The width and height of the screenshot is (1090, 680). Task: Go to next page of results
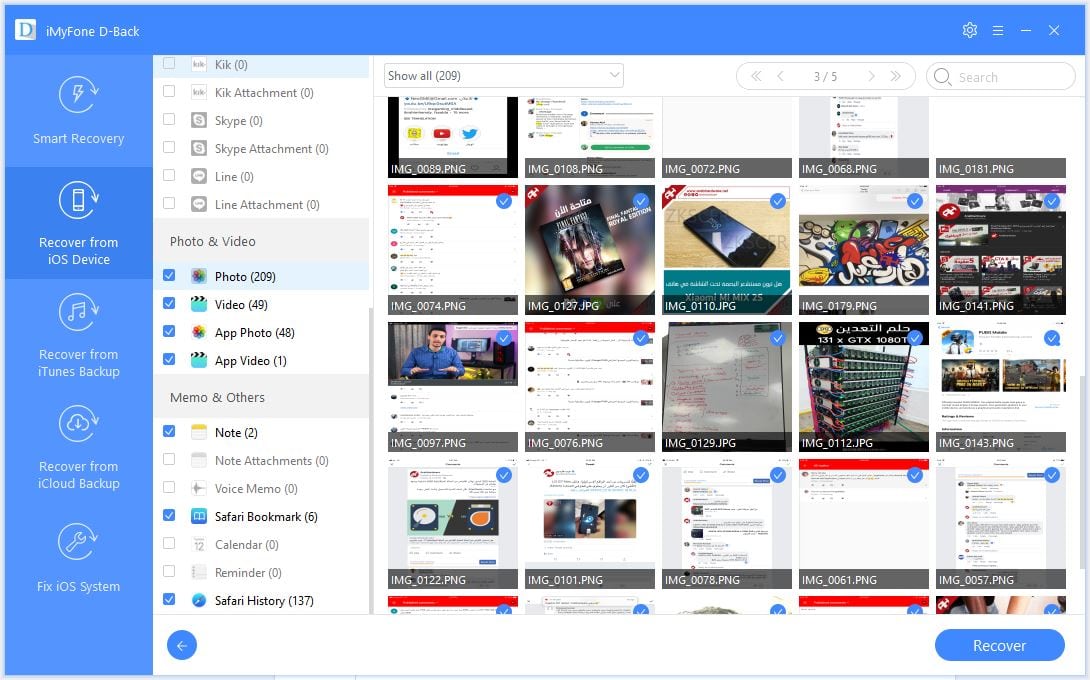(871, 76)
